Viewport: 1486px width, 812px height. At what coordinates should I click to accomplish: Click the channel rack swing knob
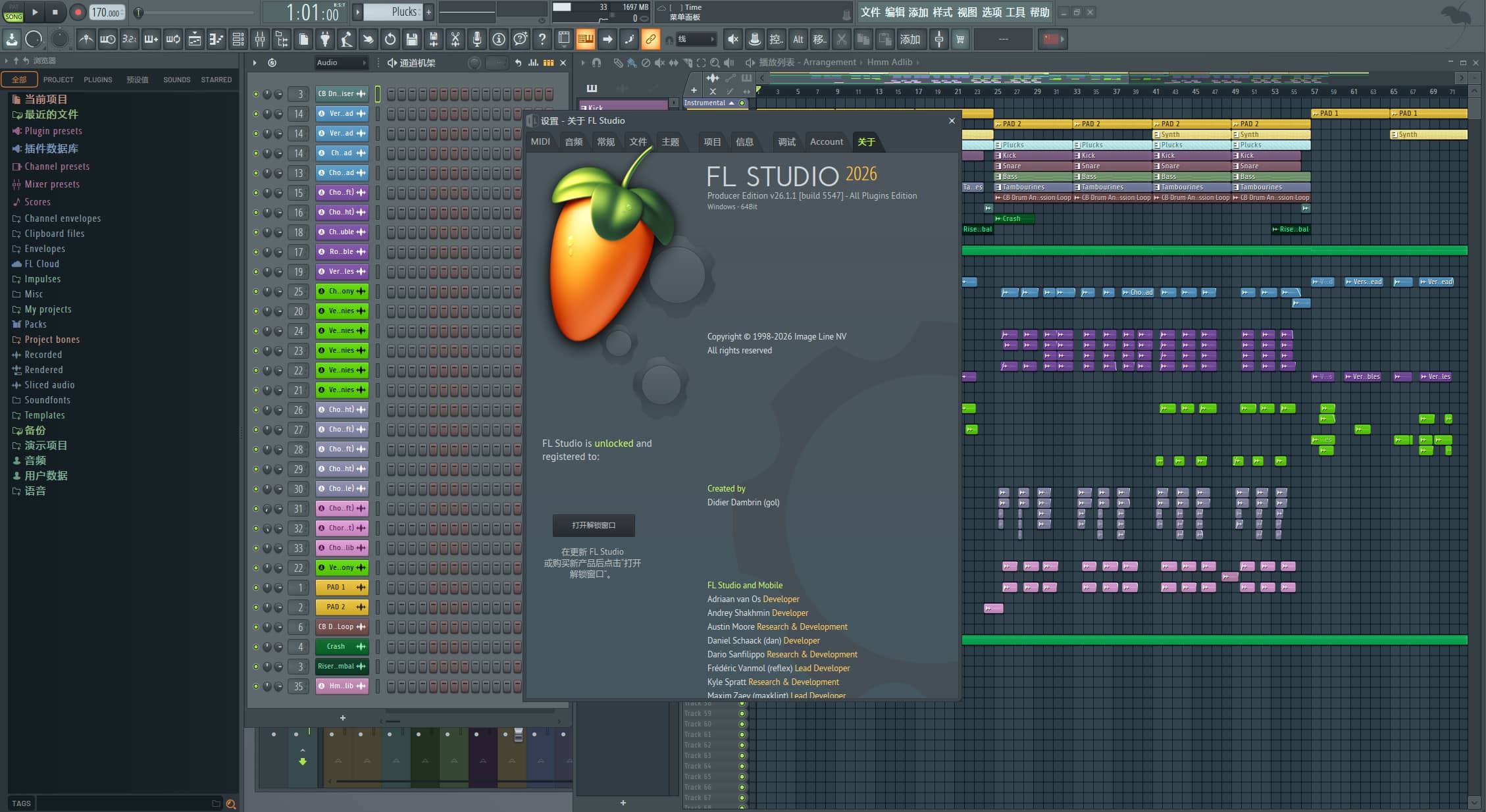[474, 63]
